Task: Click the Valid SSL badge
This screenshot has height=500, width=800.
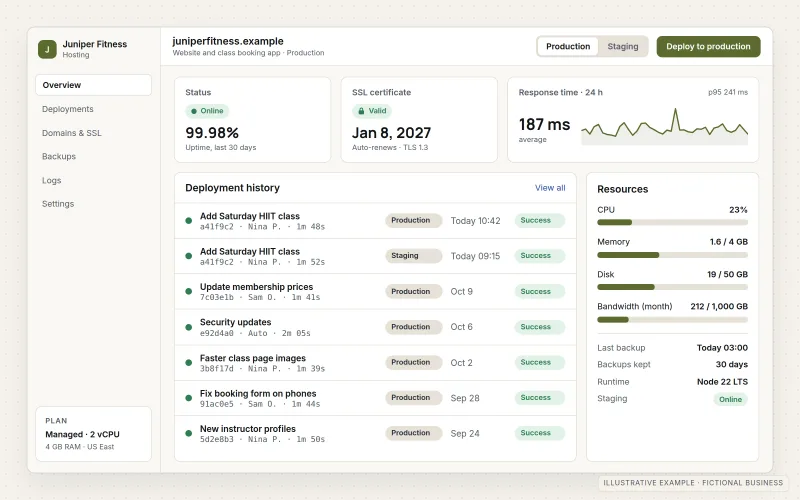Action: click(x=372, y=111)
